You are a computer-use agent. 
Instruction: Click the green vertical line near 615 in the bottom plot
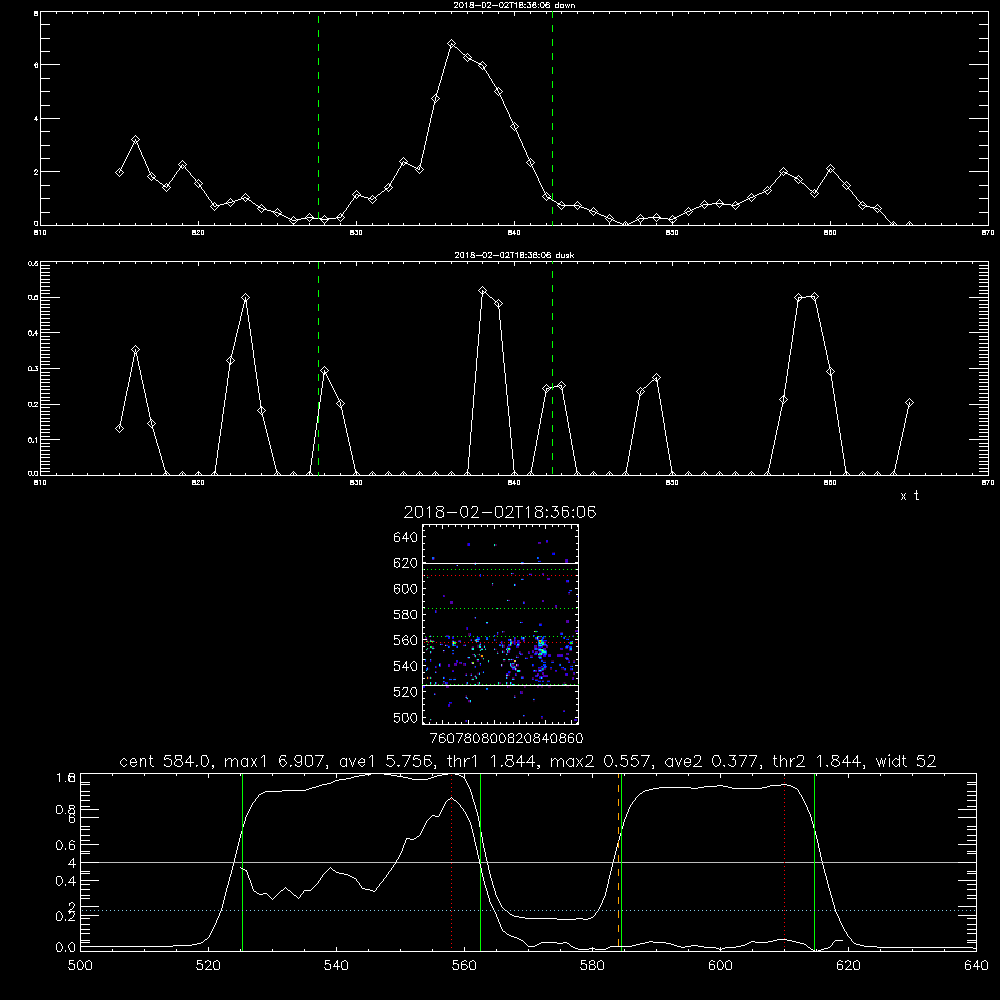pos(814,862)
